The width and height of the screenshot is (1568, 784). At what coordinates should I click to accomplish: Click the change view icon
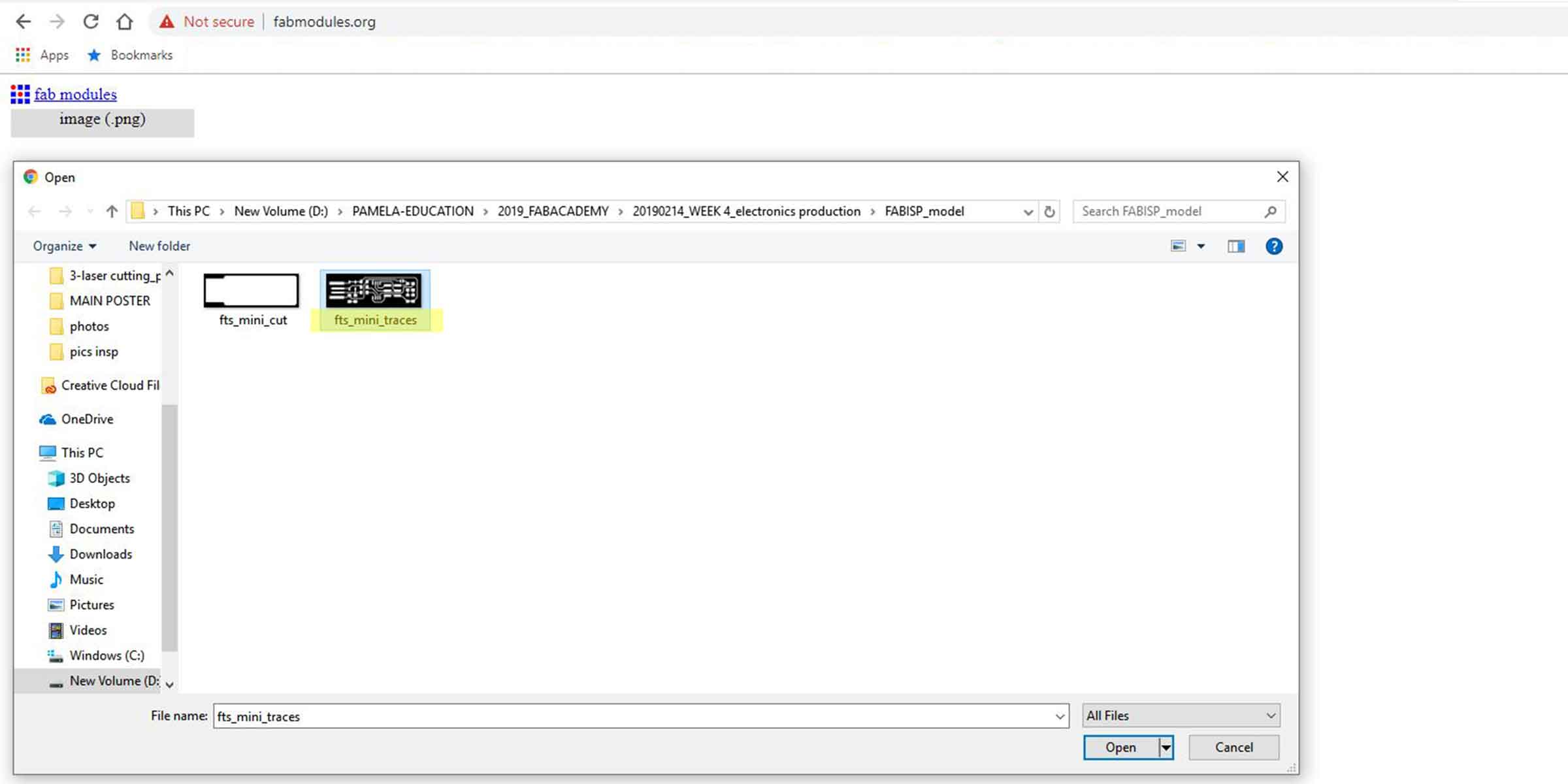(x=1178, y=246)
